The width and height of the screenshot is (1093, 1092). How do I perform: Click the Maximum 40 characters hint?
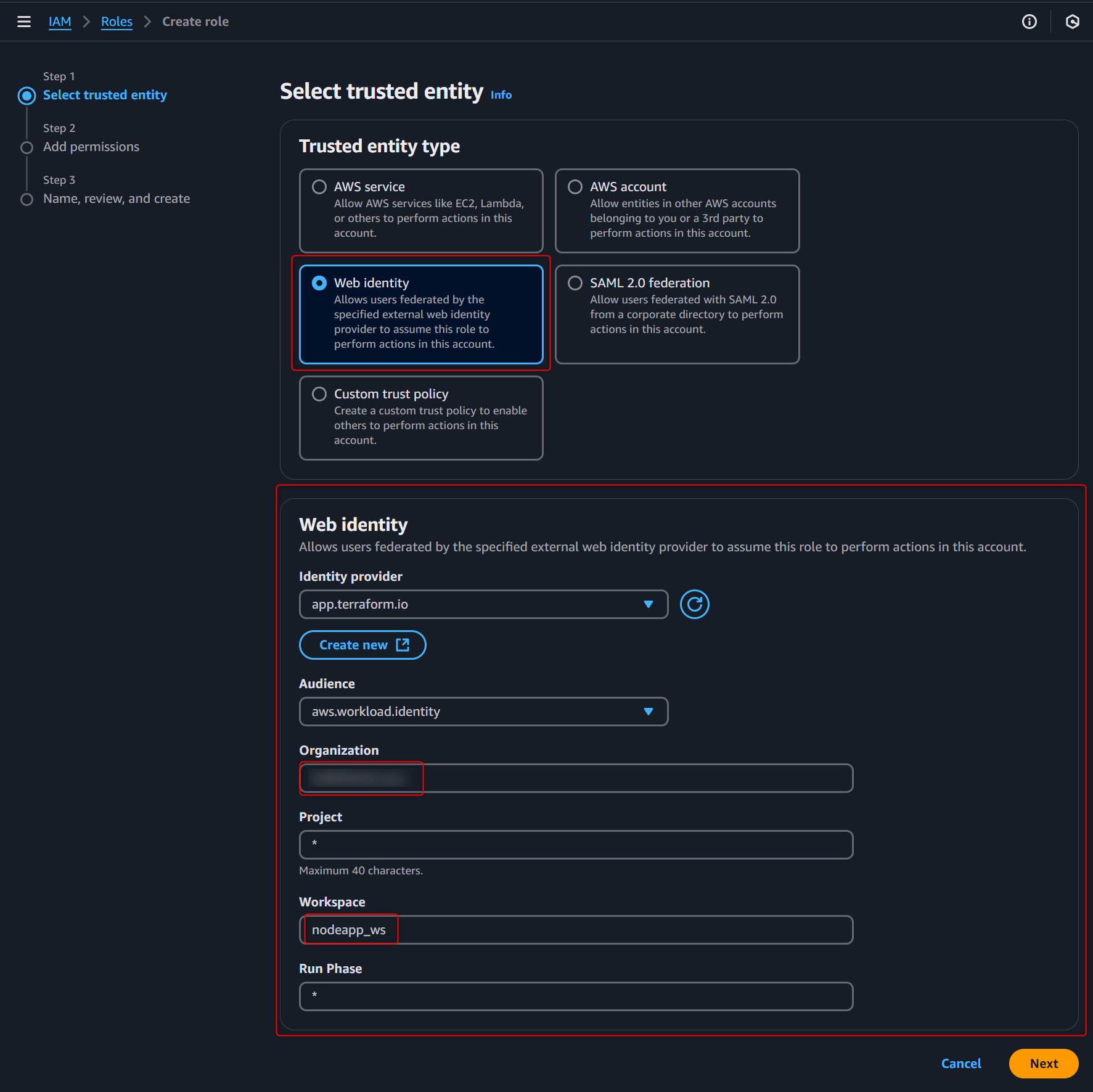tap(361, 871)
